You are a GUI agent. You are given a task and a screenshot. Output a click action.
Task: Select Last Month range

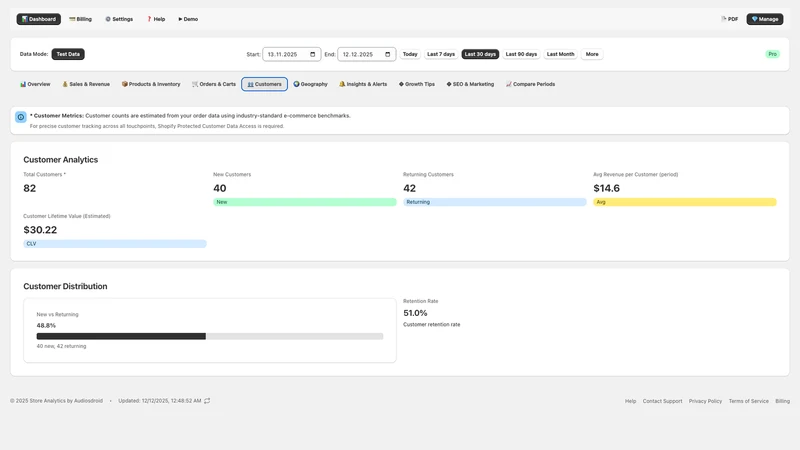tap(560, 54)
